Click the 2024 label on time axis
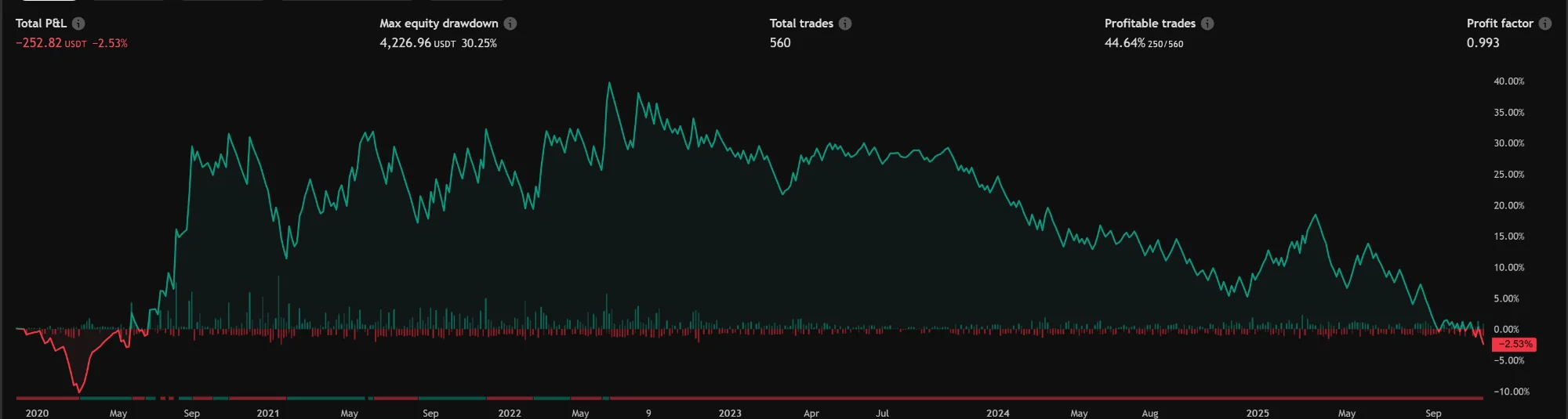The height and width of the screenshot is (419, 1568). click(997, 413)
